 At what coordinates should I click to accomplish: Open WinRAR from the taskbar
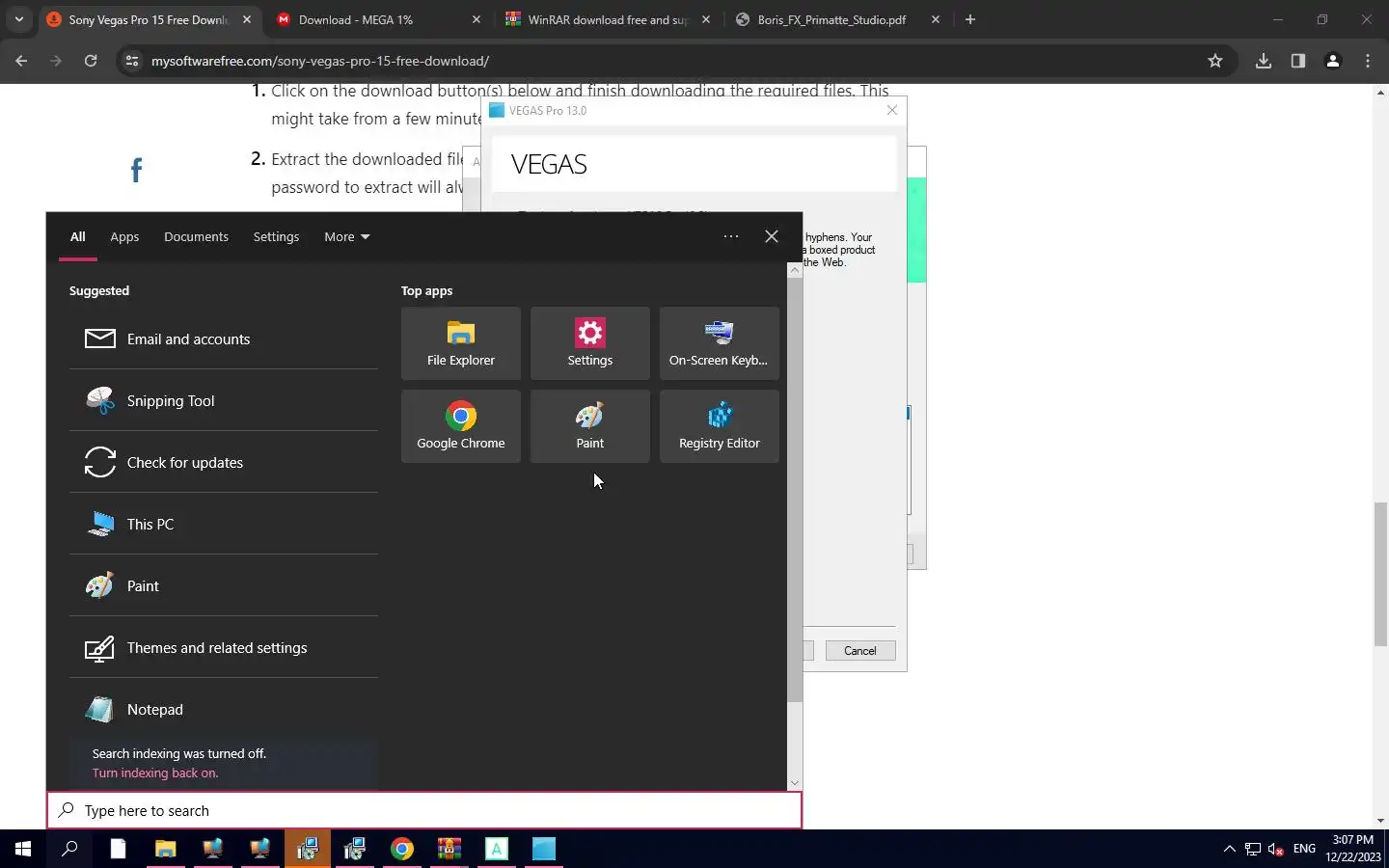pyautogui.click(x=449, y=849)
